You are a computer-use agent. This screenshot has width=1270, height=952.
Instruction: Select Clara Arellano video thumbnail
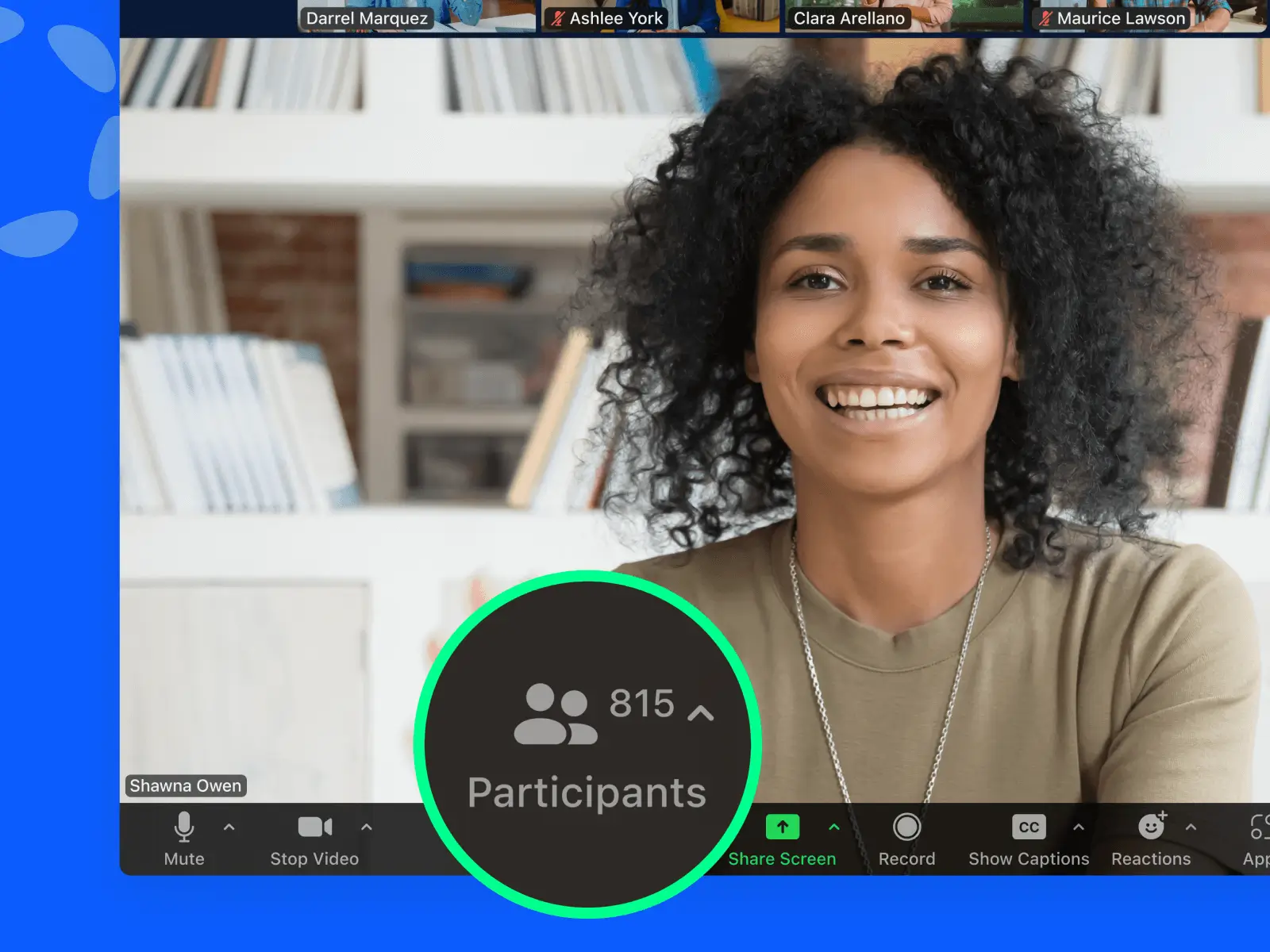(x=903, y=16)
